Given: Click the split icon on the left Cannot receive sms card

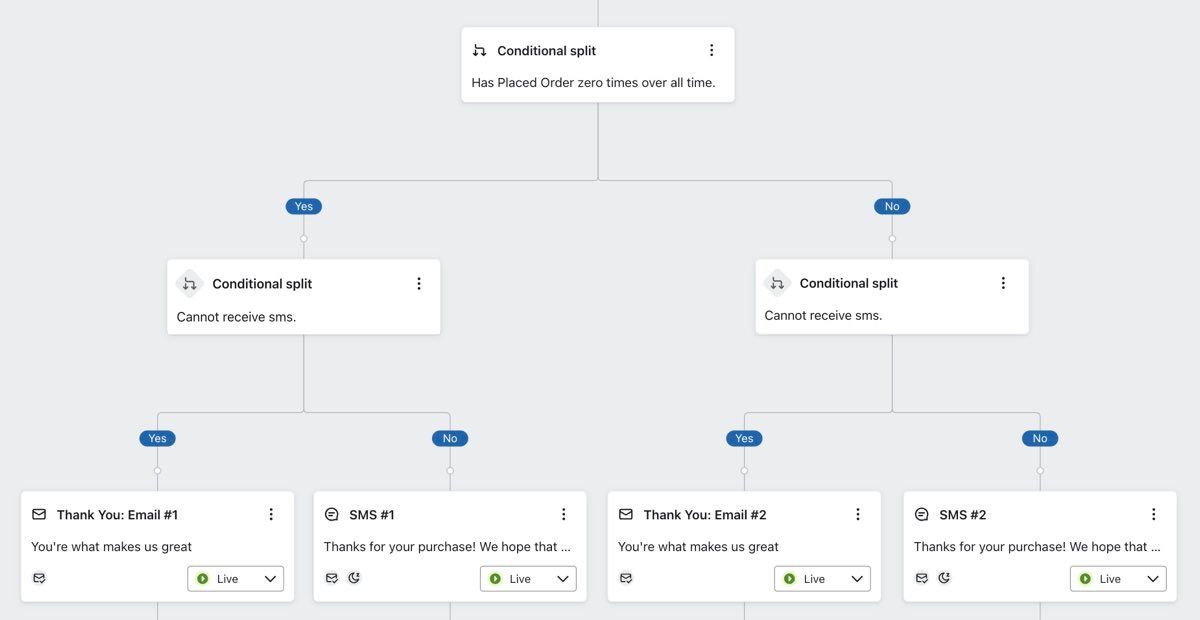Looking at the screenshot, I should tap(189, 283).
